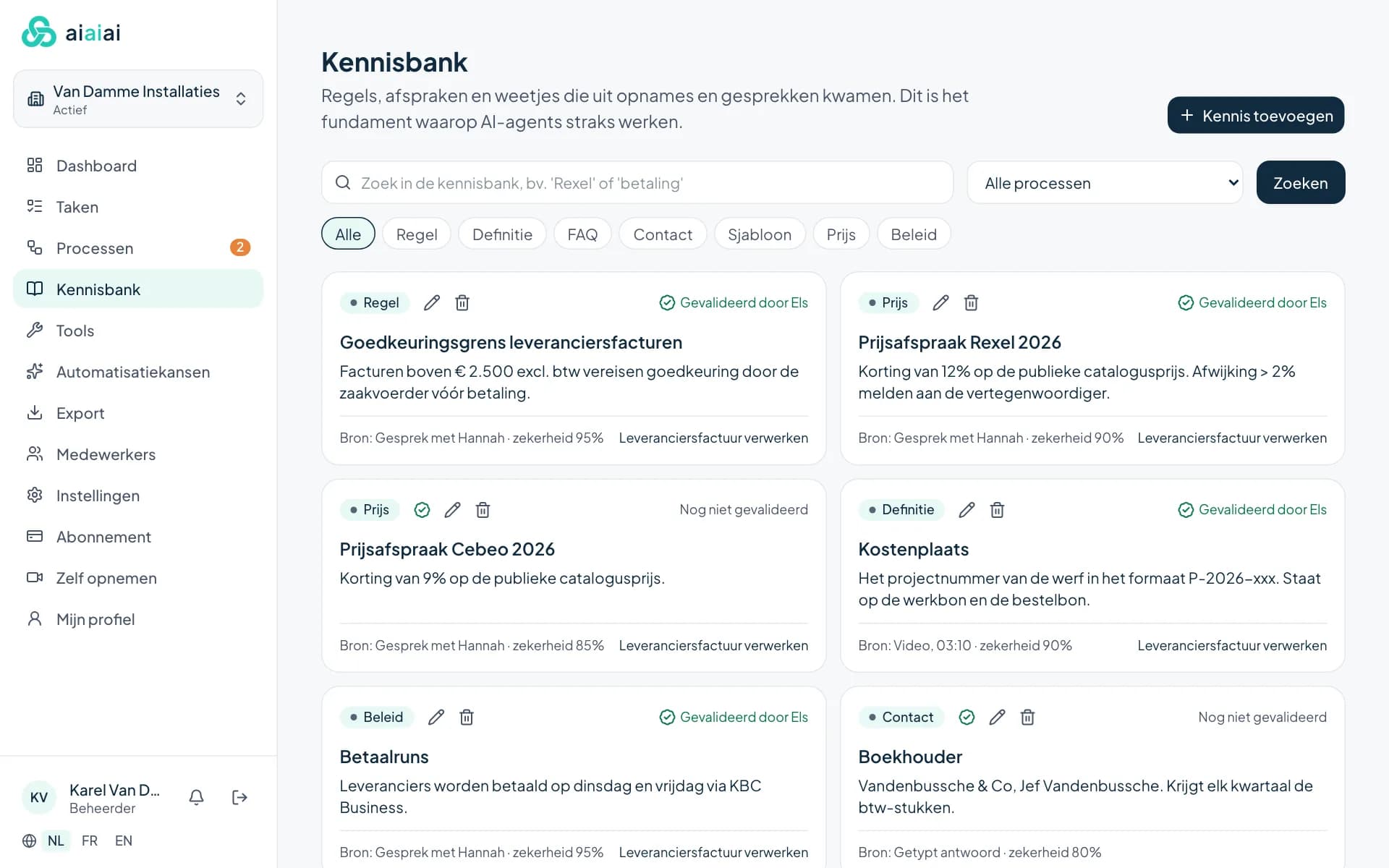This screenshot has height=868, width=1389.
Task: Delete the Kostenplaats definition card
Action: [x=997, y=510]
